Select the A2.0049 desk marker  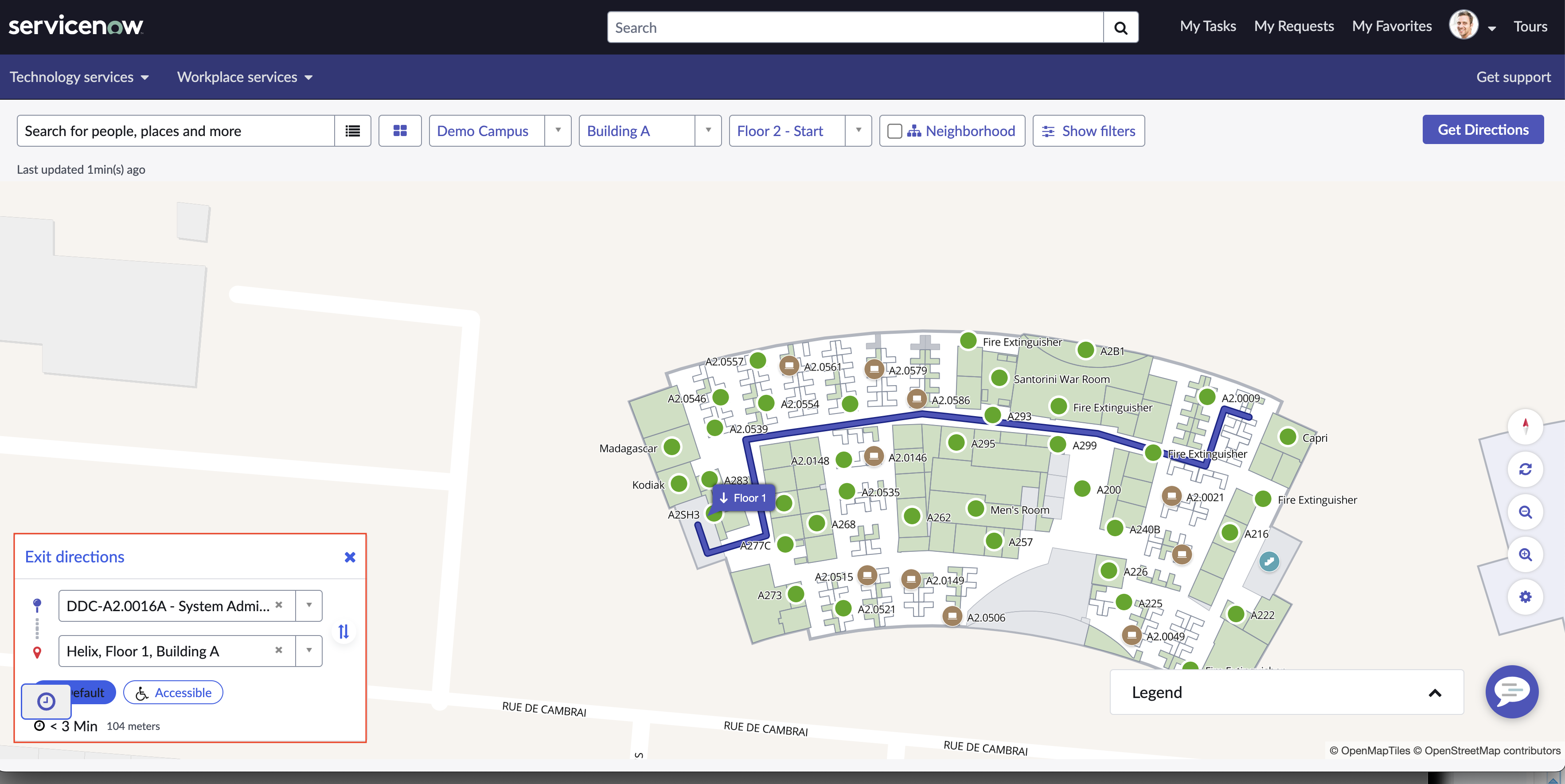tap(1131, 635)
